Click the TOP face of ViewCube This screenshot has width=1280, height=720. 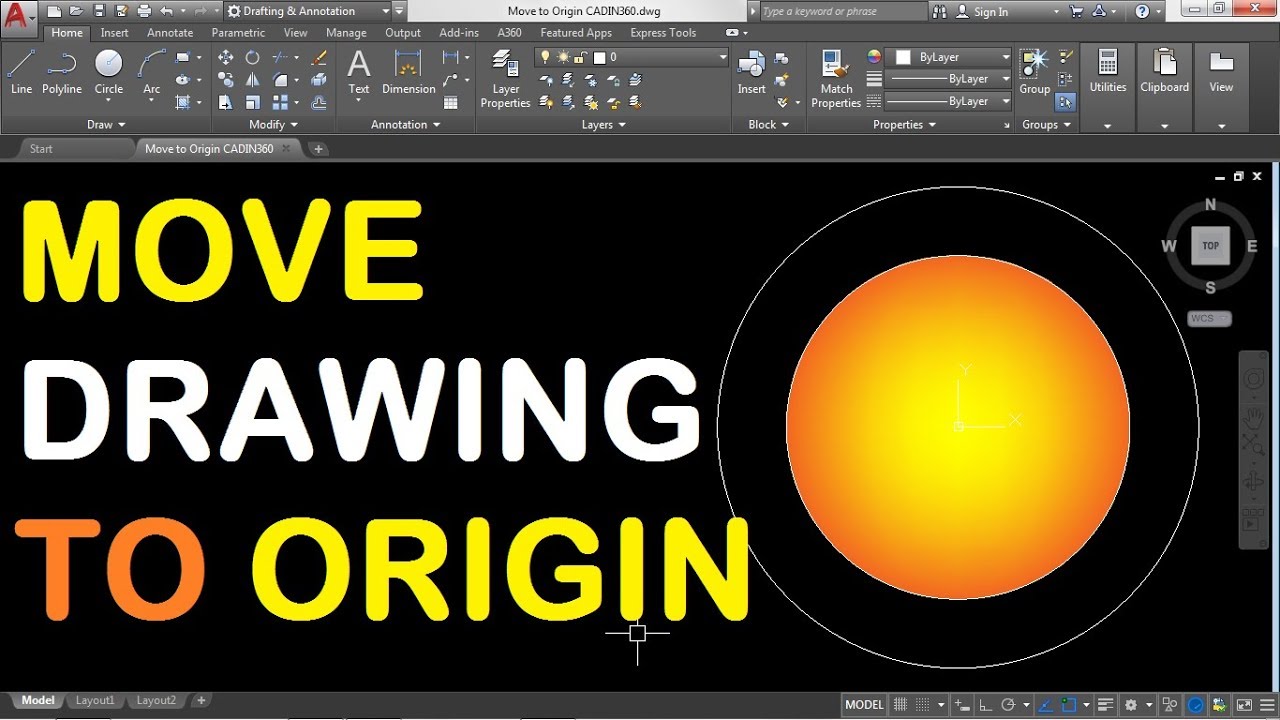tap(1210, 245)
